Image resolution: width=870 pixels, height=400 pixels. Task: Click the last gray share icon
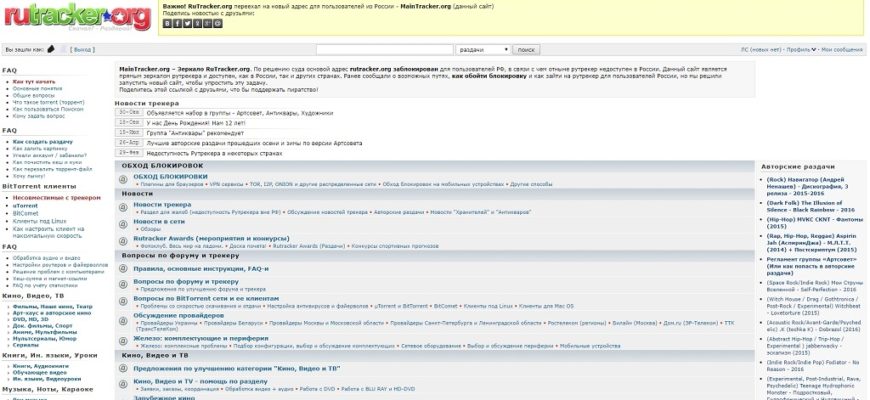coord(218,23)
